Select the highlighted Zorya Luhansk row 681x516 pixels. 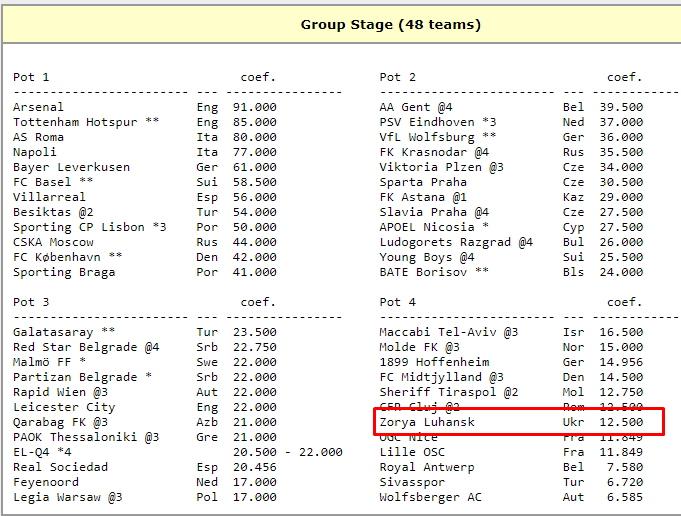coord(518,422)
